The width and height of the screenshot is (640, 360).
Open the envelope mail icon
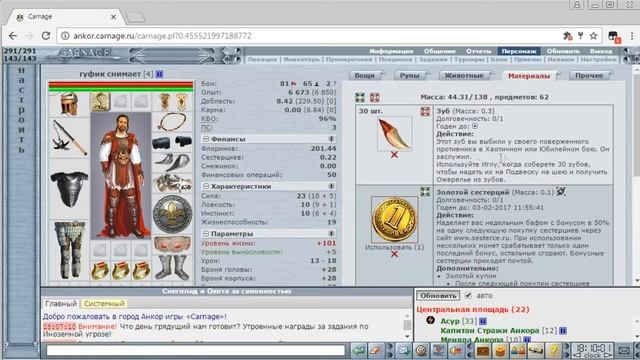click(x=624, y=350)
